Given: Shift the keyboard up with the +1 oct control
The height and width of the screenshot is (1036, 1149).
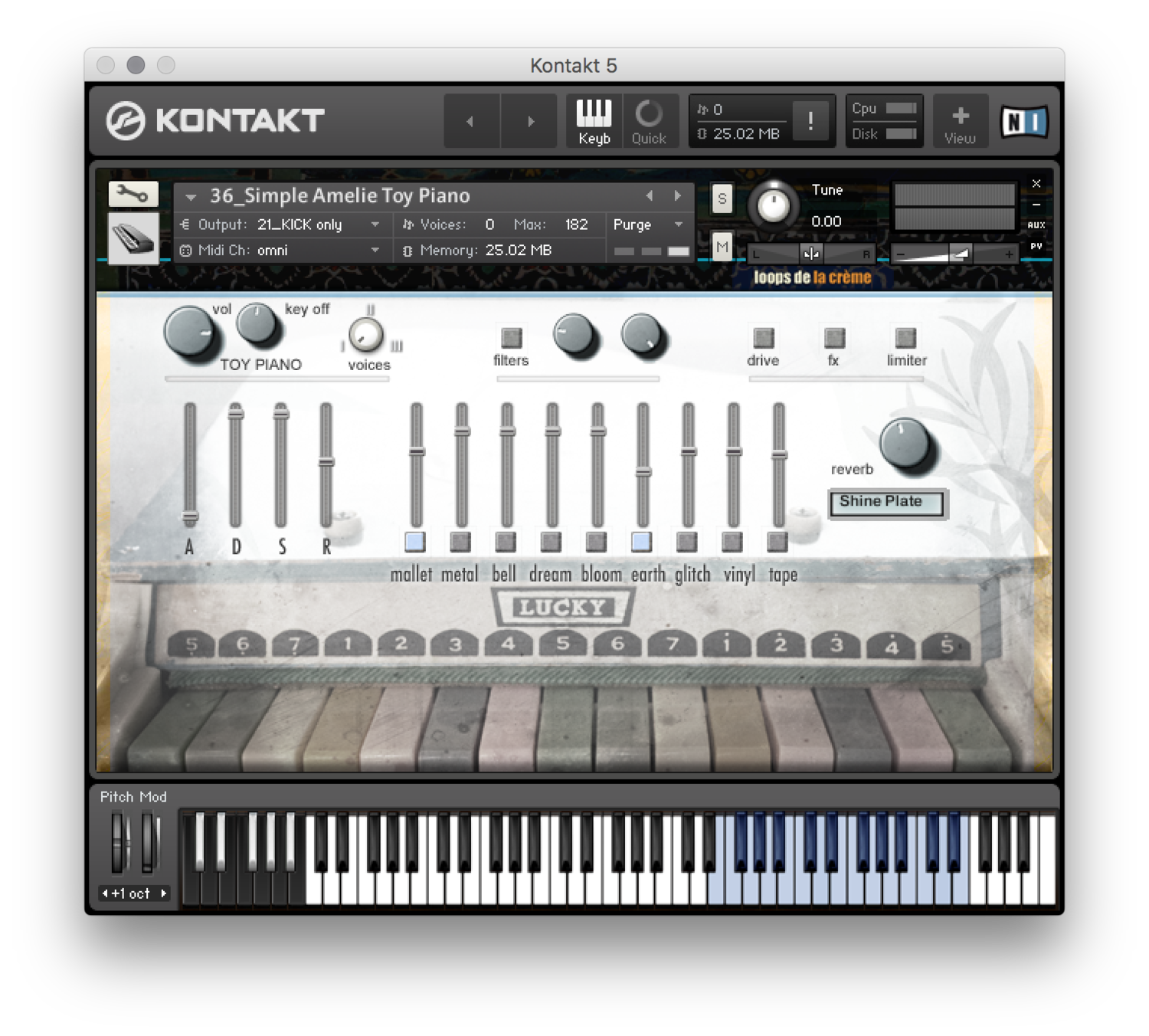Looking at the screenshot, I should click(133, 893).
